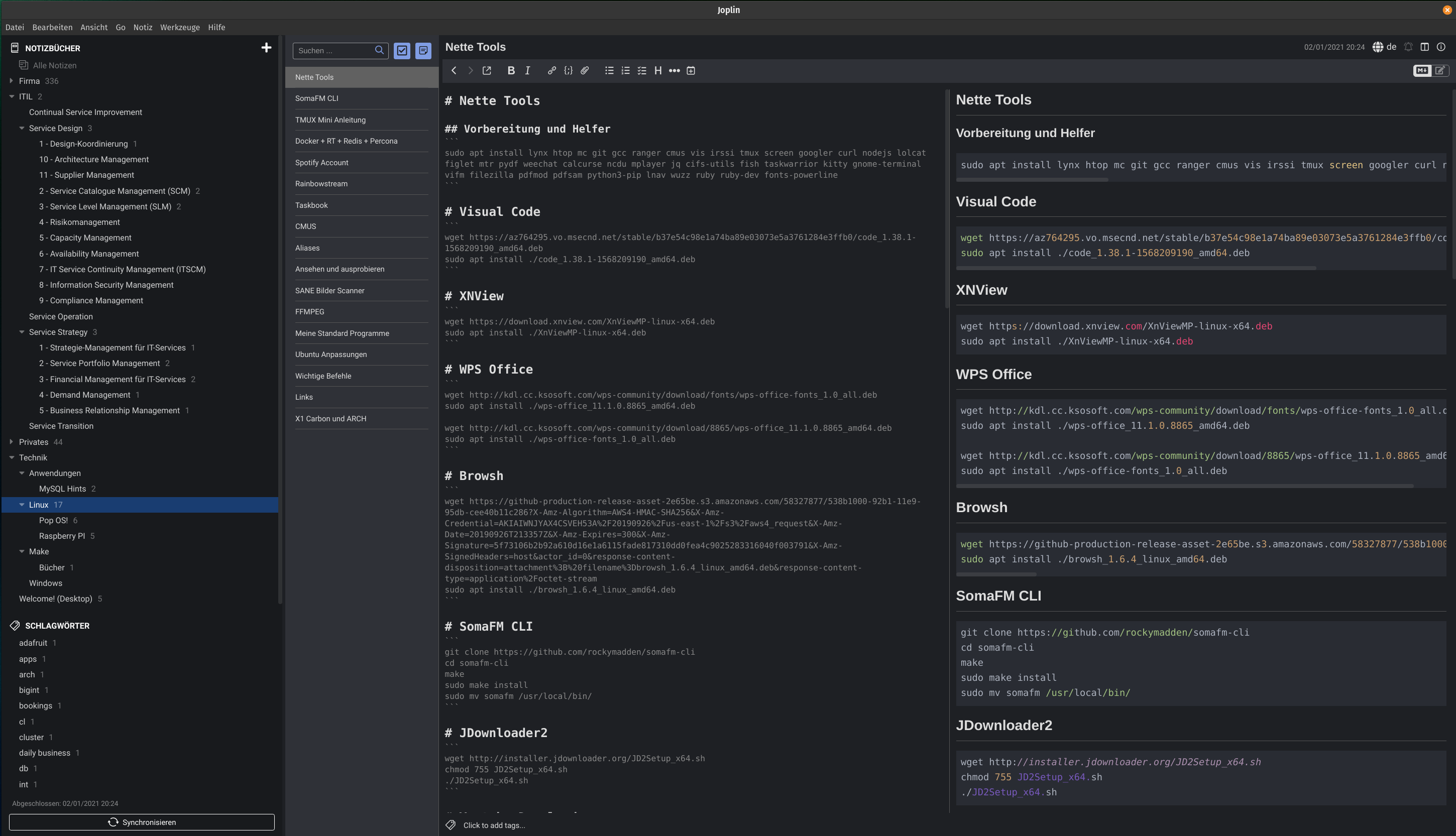Attach a file using paperclip icon
1456x836 pixels.
click(585, 71)
